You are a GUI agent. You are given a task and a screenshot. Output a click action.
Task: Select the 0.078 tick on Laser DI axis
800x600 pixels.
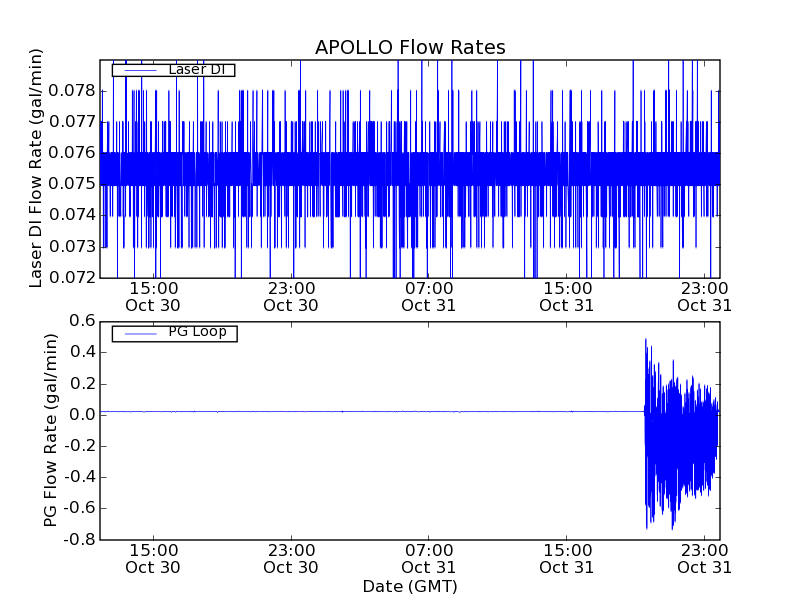72,91
